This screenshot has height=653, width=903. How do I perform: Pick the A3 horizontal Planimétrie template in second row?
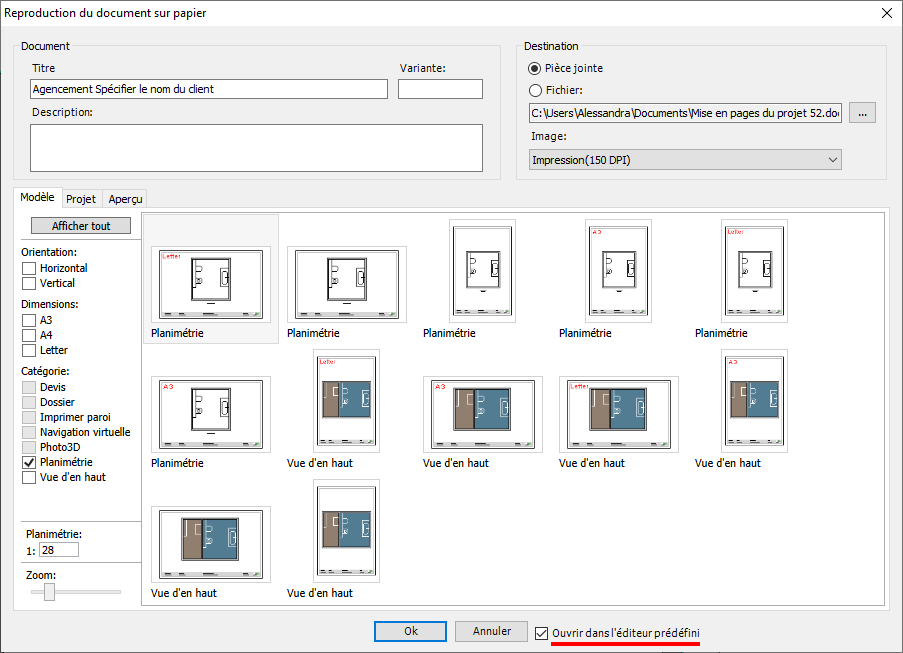click(x=211, y=414)
